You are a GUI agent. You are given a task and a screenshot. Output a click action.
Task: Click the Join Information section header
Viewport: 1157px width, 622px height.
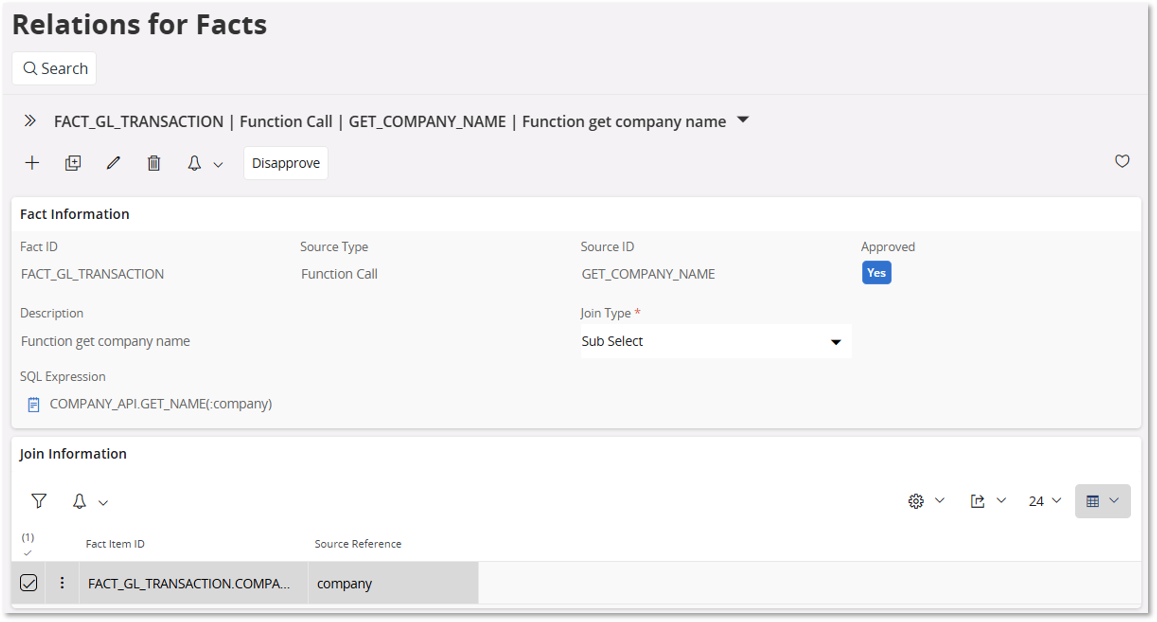tap(73, 454)
